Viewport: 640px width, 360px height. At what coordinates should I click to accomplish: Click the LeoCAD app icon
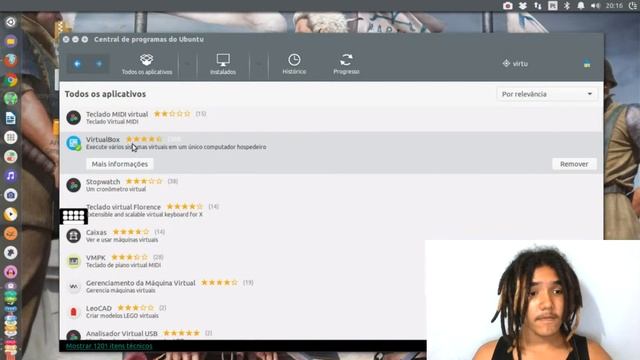(x=73, y=312)
